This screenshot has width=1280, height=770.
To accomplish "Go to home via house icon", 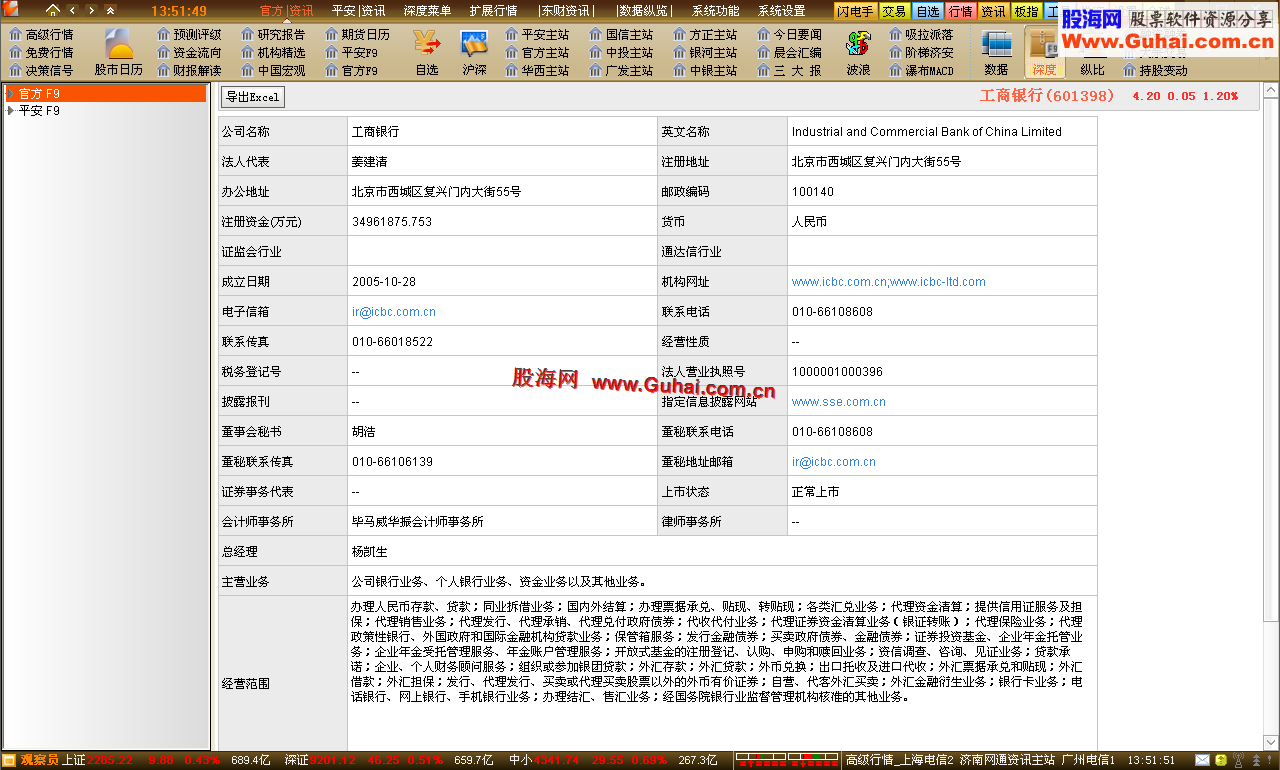I will [53, 10].
